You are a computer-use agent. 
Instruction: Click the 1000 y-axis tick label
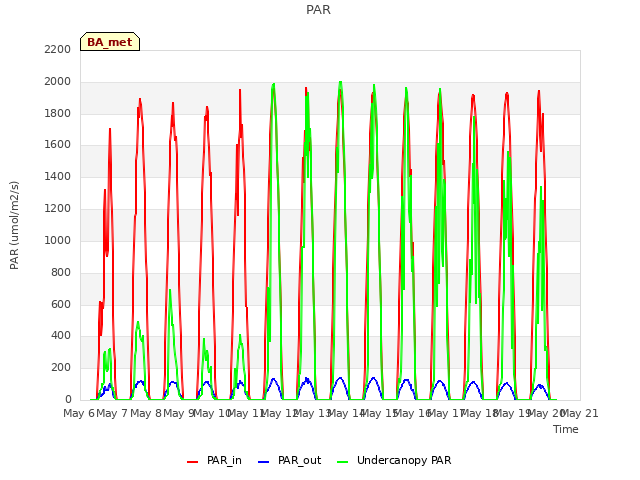point(58,240)
